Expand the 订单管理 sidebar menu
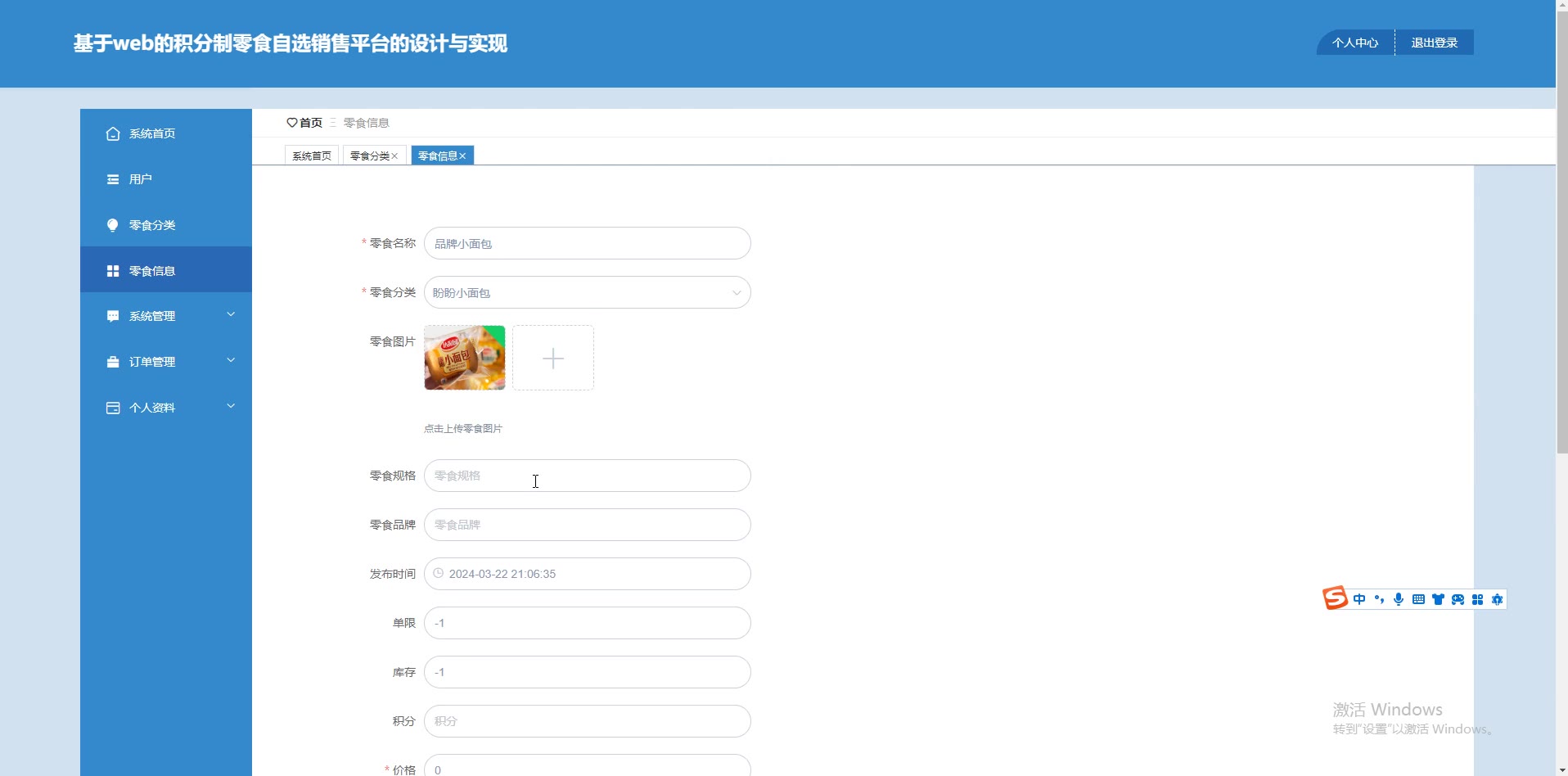Screen dimensions: 1568x776 point(231,360)
